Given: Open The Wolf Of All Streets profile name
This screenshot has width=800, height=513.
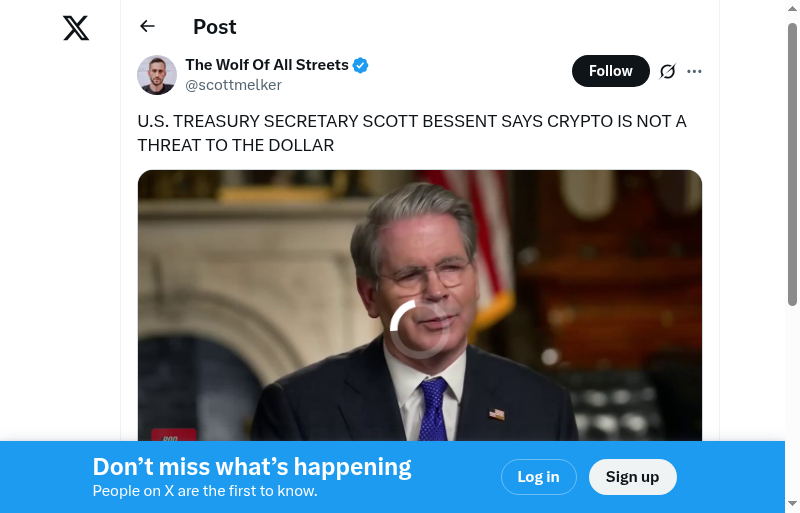Looking at the screenshot, I should [267, 65].
